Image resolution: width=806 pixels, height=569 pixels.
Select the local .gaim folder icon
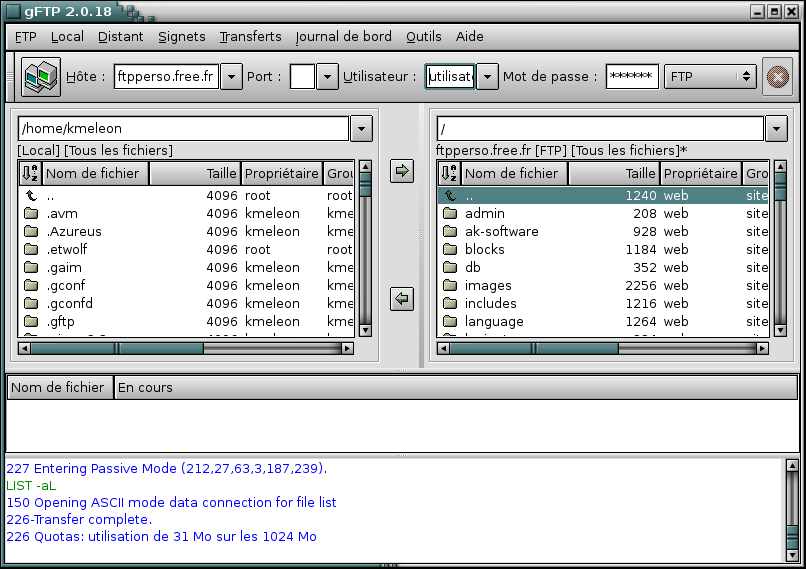click(31, 267)
